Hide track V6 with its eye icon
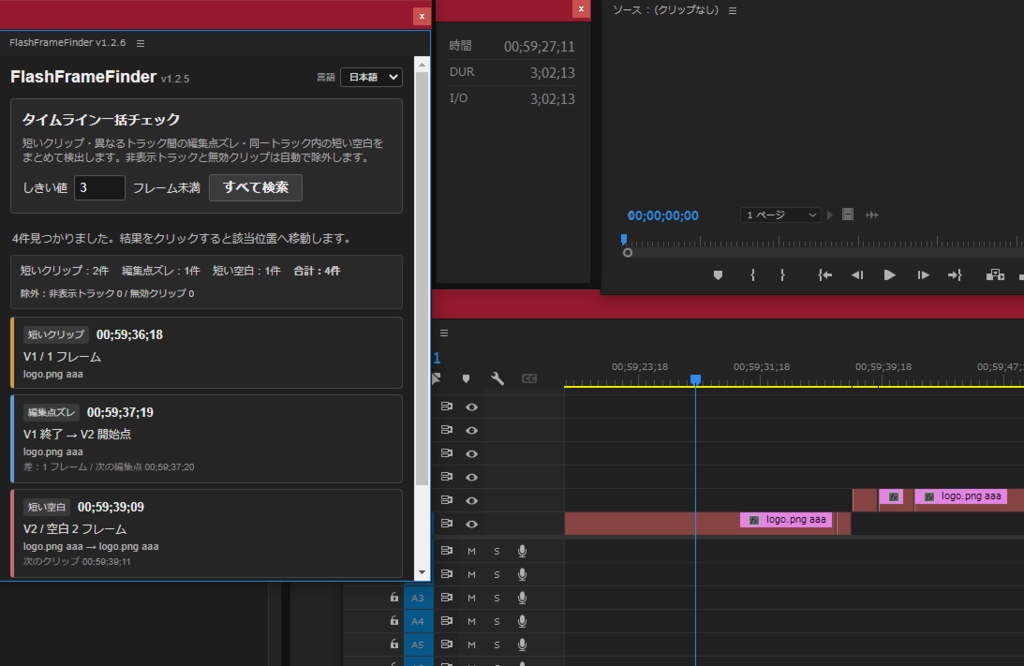 472,407
